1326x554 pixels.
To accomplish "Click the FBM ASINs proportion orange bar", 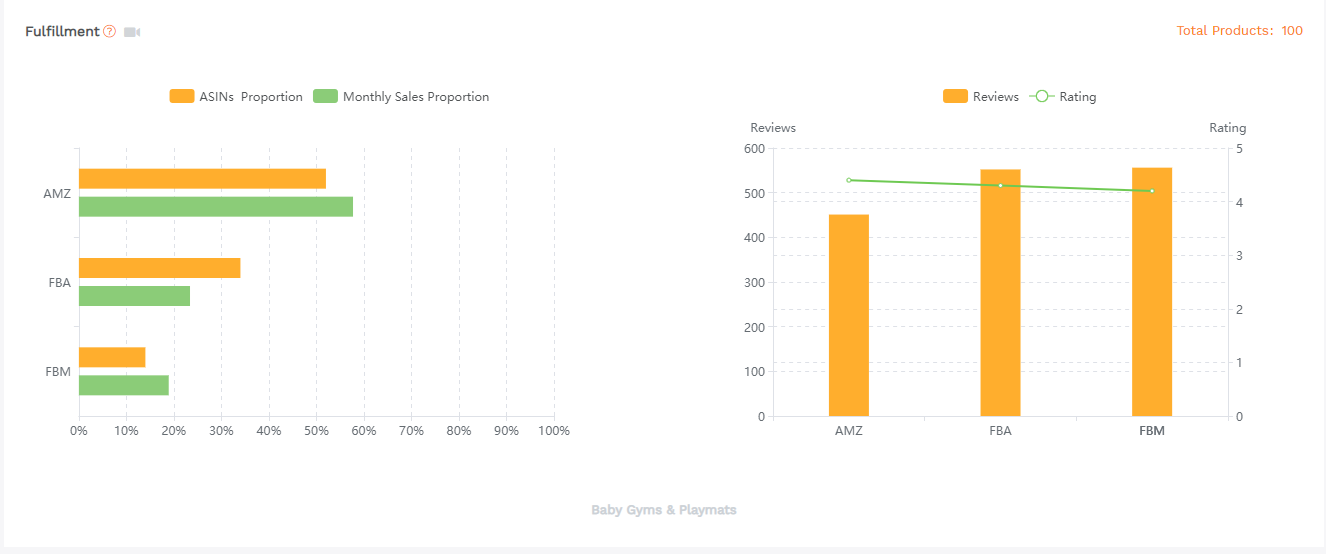I will pos(112,357).
